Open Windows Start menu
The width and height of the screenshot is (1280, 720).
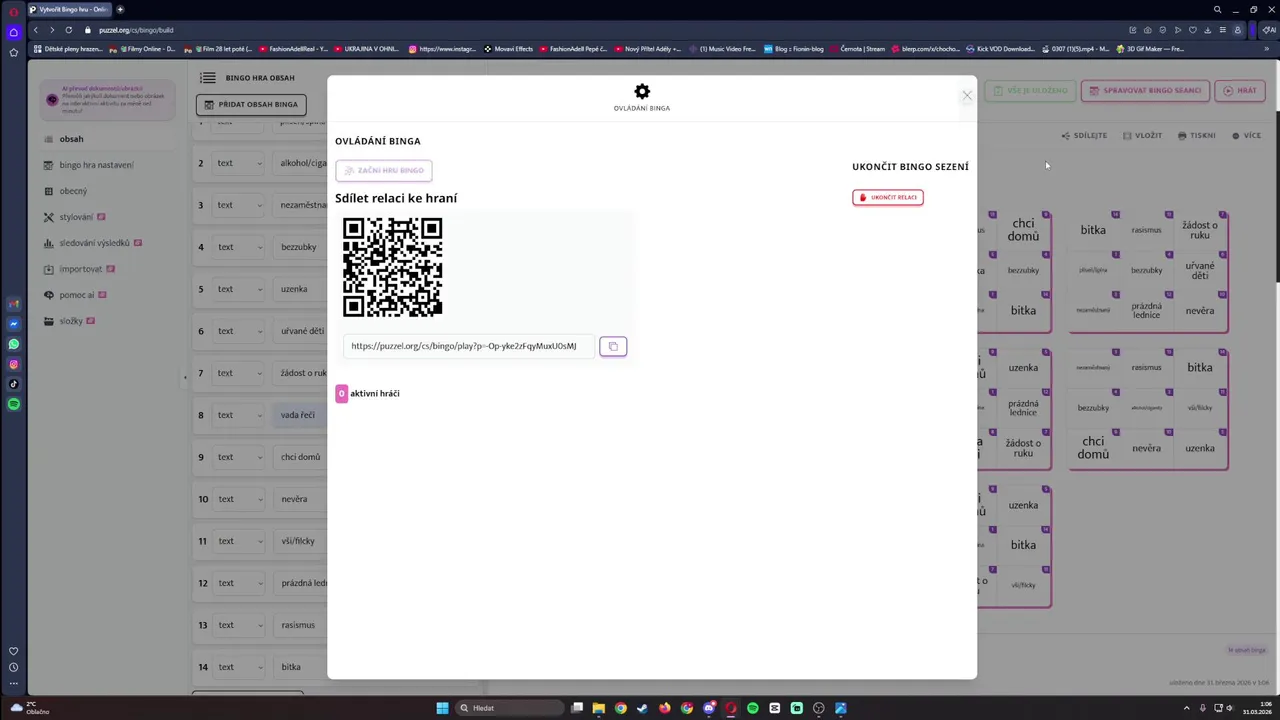coord(442,708)
